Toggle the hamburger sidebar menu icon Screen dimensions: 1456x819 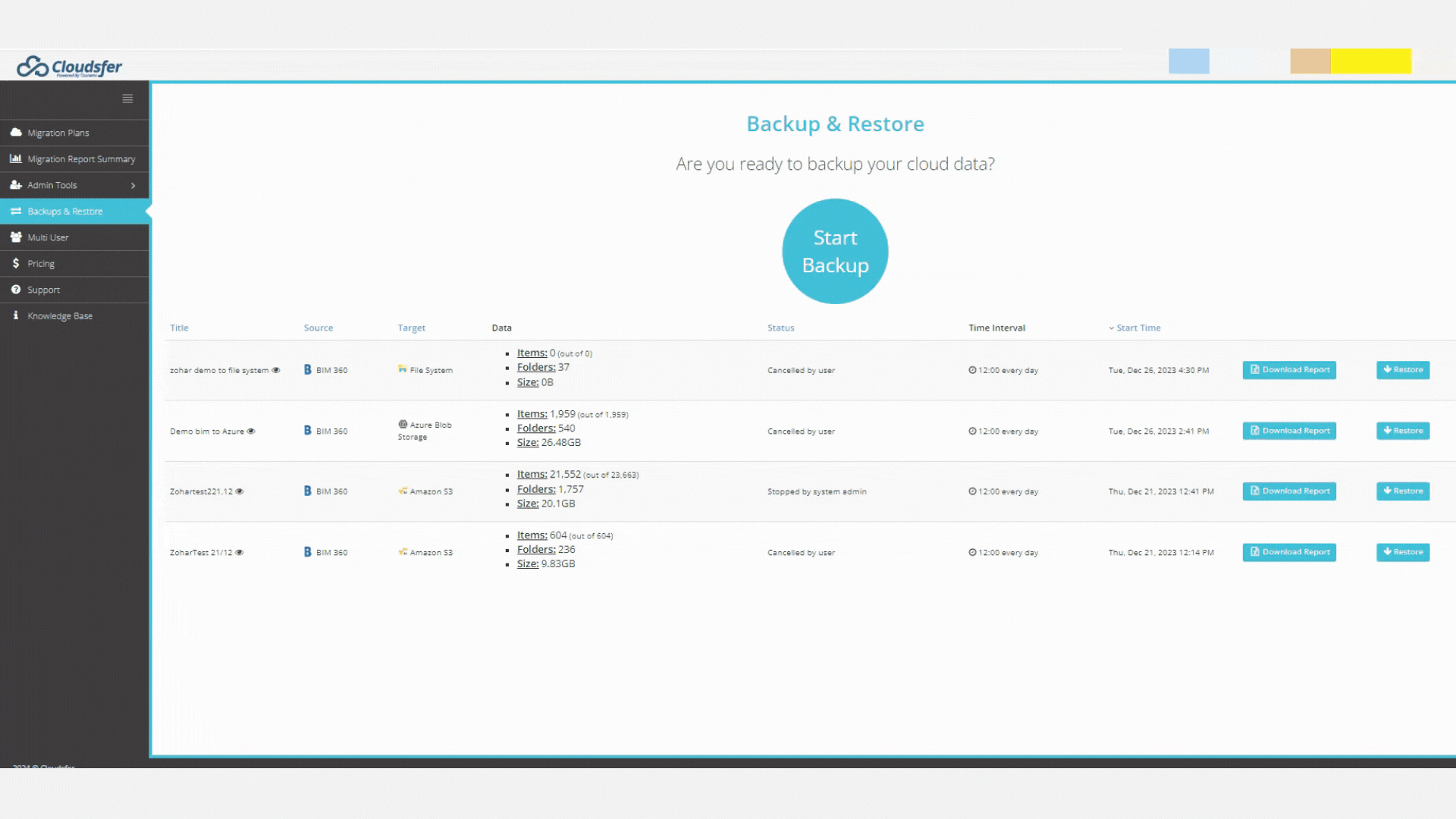pyautogui.click(x=127, y=99)
